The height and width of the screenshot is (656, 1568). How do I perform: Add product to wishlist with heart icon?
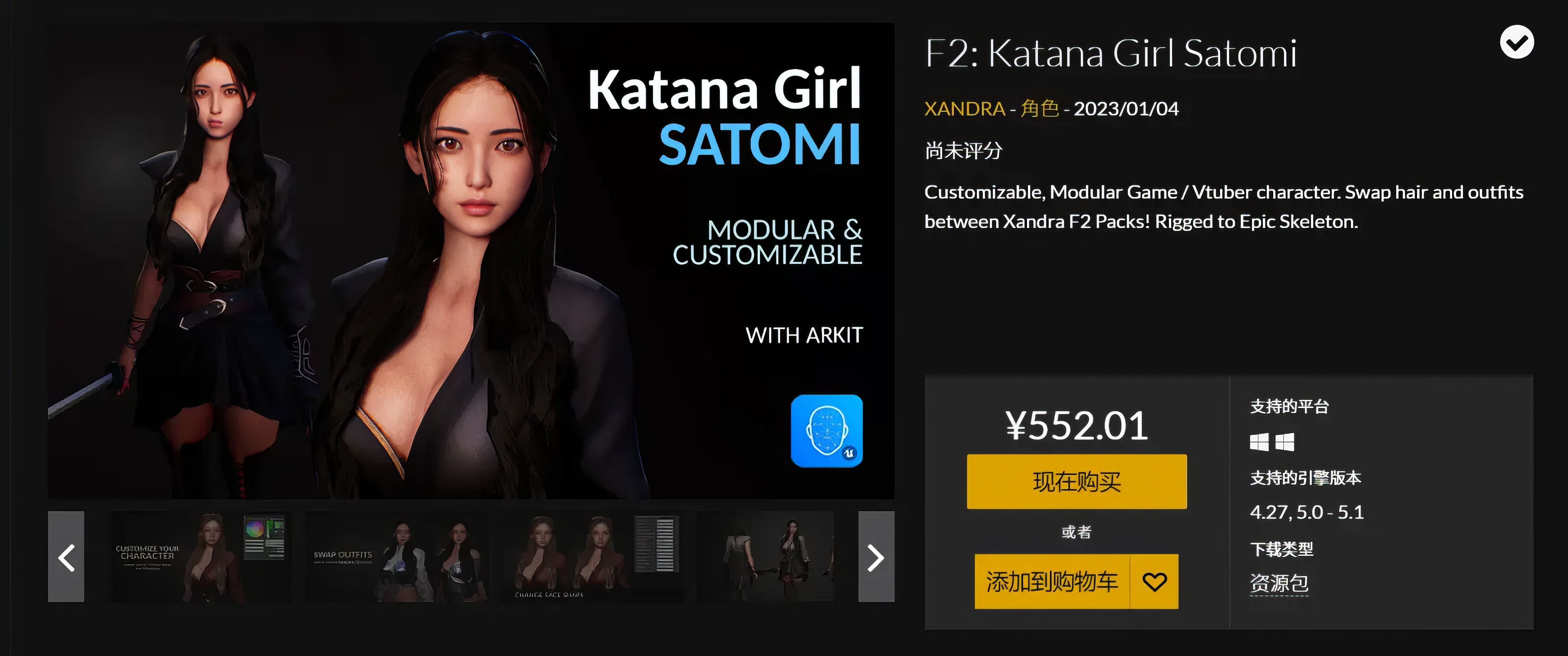tap(1154, 582)
